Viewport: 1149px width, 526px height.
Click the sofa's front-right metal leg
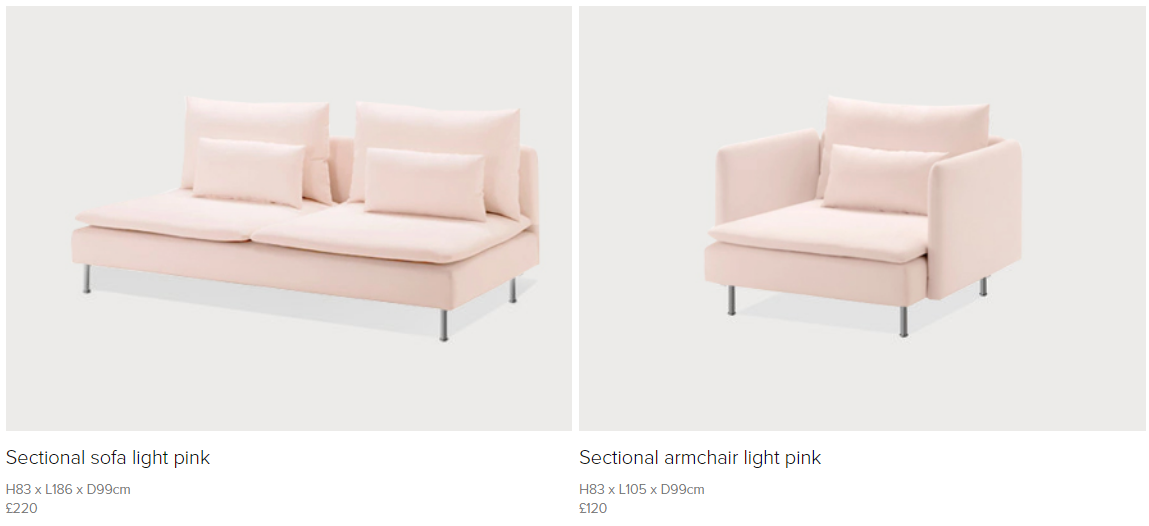(443, 325)
